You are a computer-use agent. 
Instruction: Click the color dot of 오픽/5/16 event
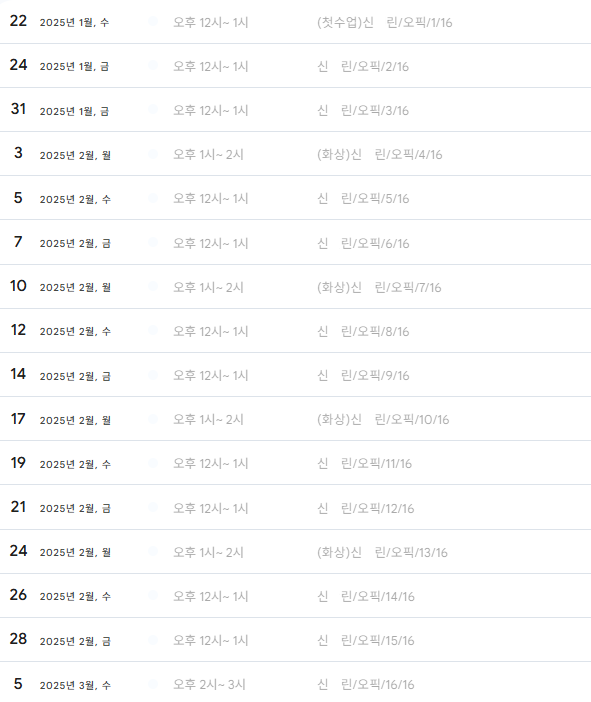pos(153,197)
